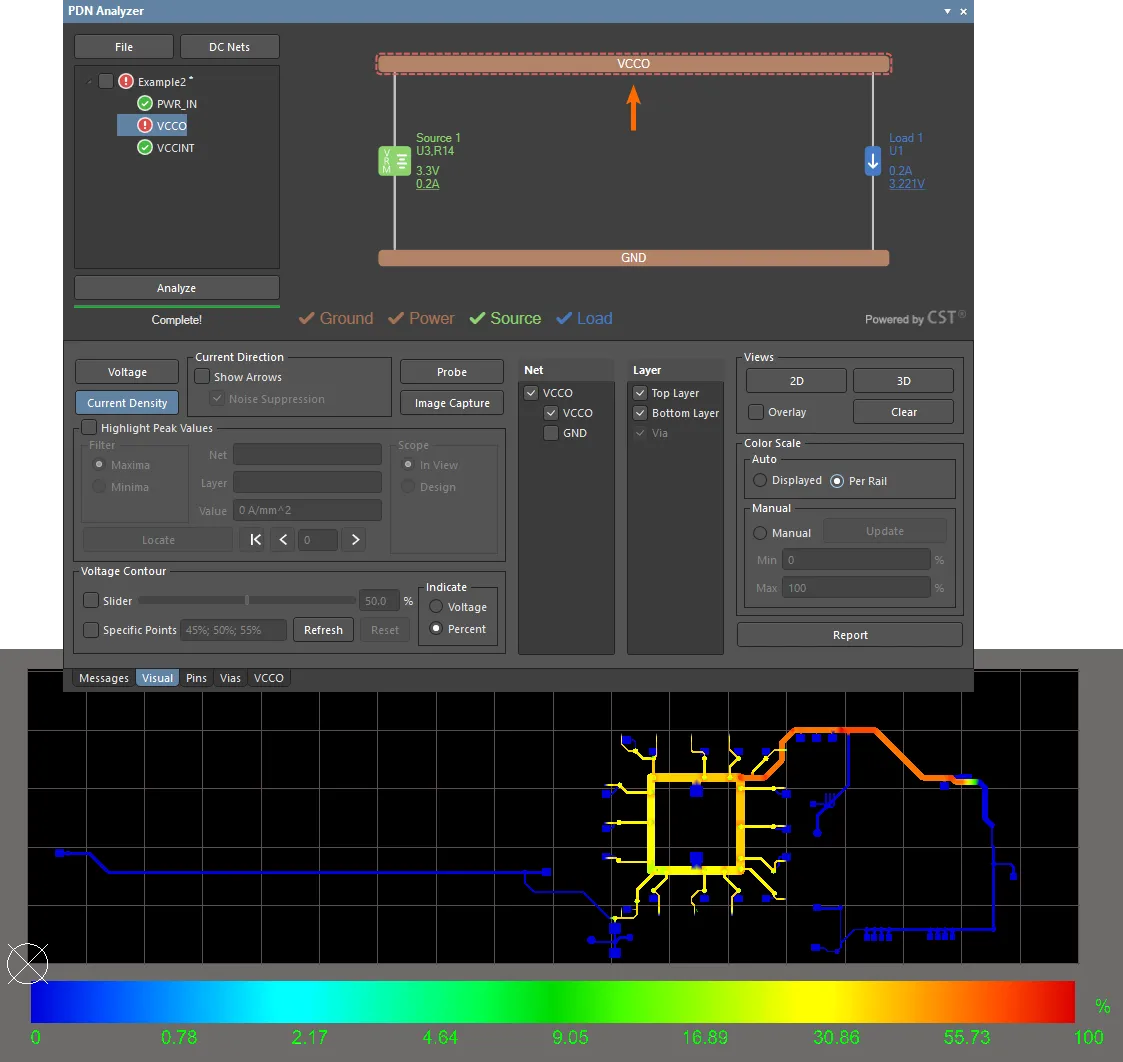The width and height of the screenshot is (1123, 1062).
Task: Click the error icon beside VCCO net
Action: click(145, 125)
